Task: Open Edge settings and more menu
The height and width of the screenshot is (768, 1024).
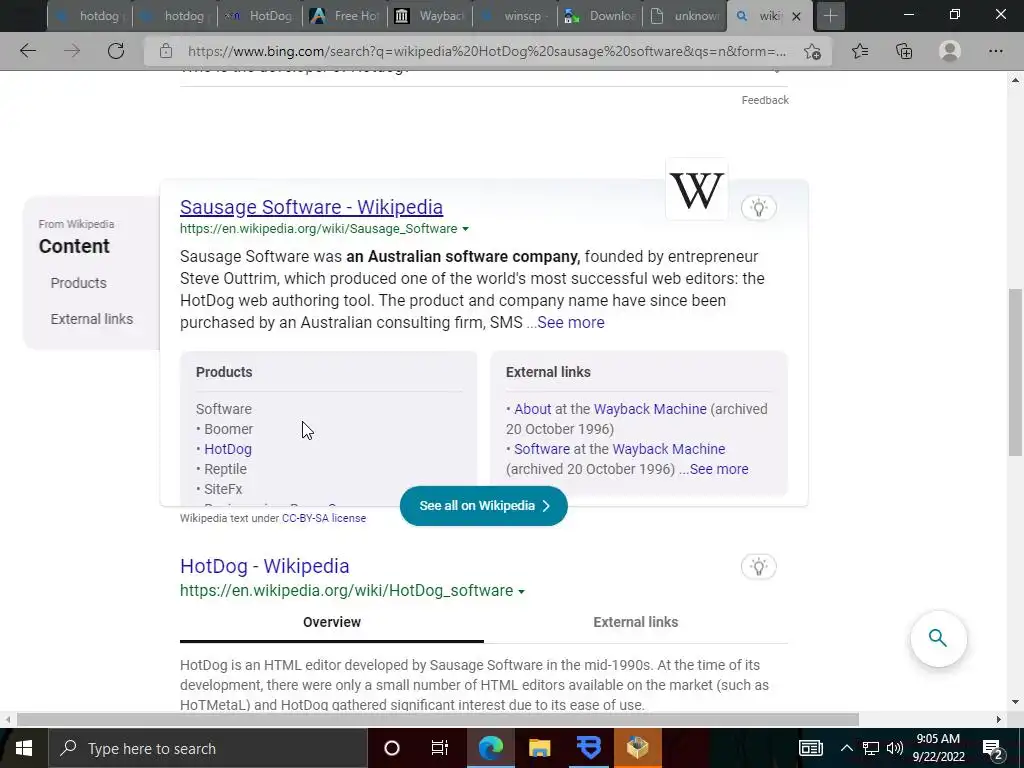Action: pos(995,51)
